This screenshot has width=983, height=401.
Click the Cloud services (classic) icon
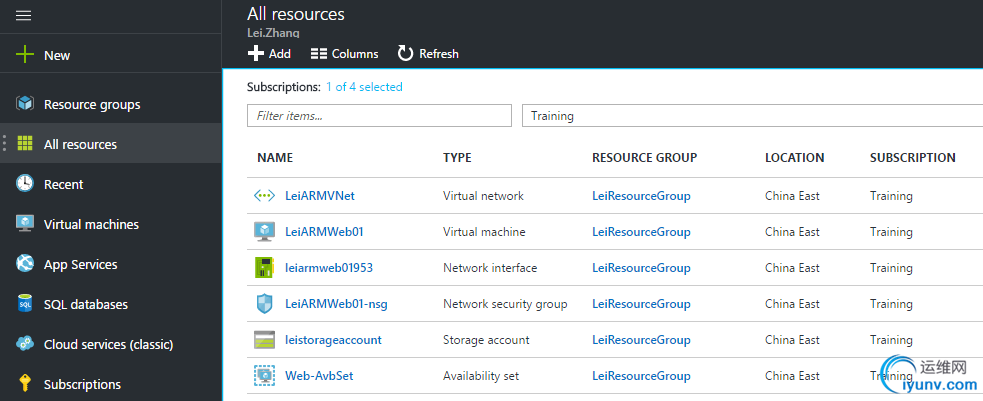click(24, 344)
